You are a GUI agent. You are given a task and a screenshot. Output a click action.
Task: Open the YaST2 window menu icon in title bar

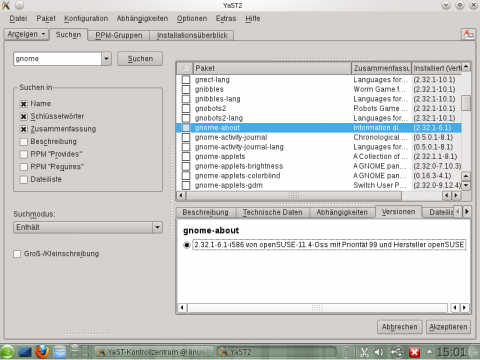coord(6,5)
